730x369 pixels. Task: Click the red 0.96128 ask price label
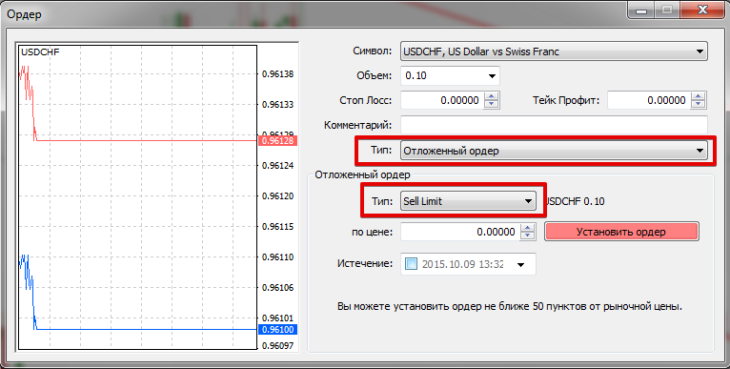277,141
